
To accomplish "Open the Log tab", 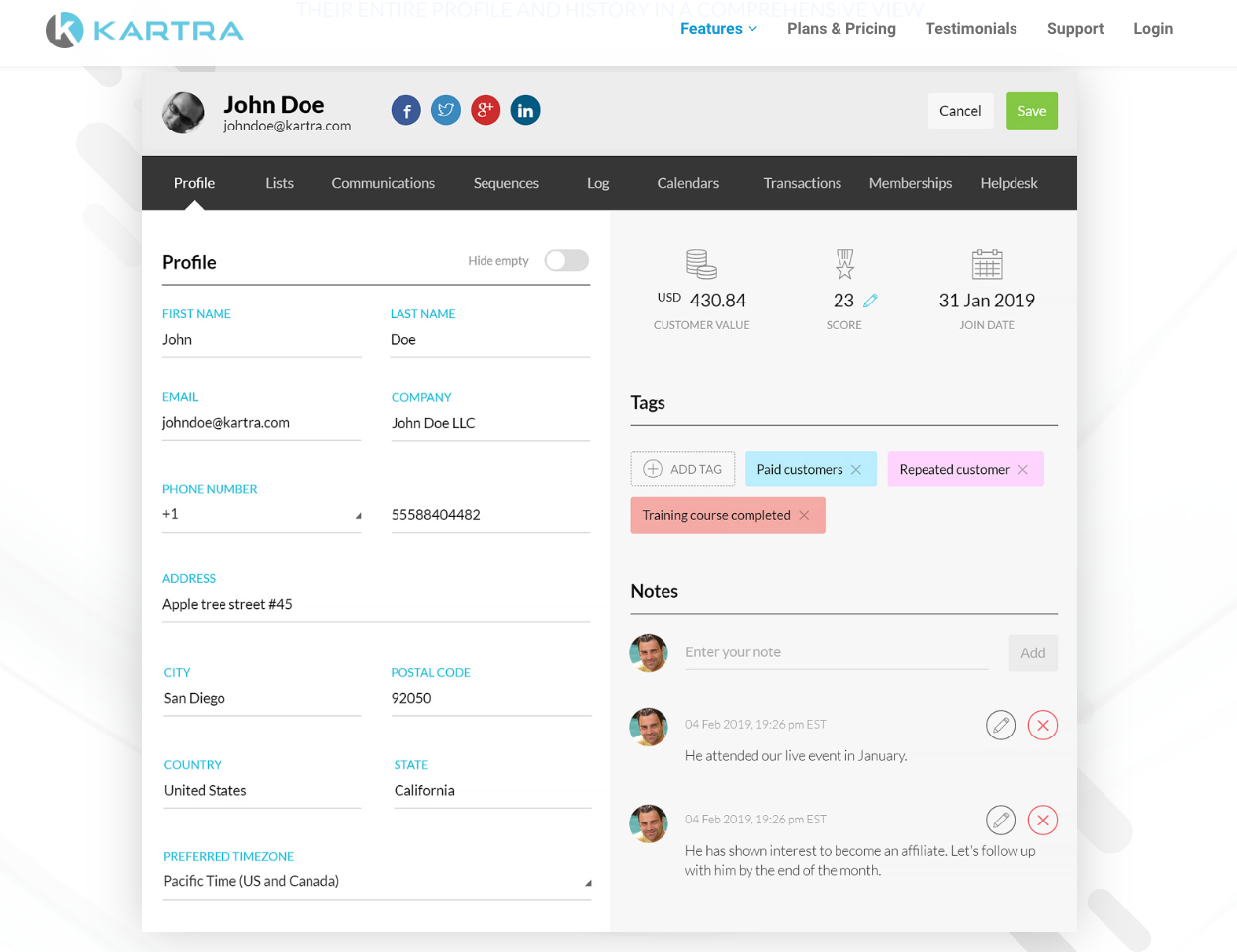I will pyautogui.click(x=598, y=183).
